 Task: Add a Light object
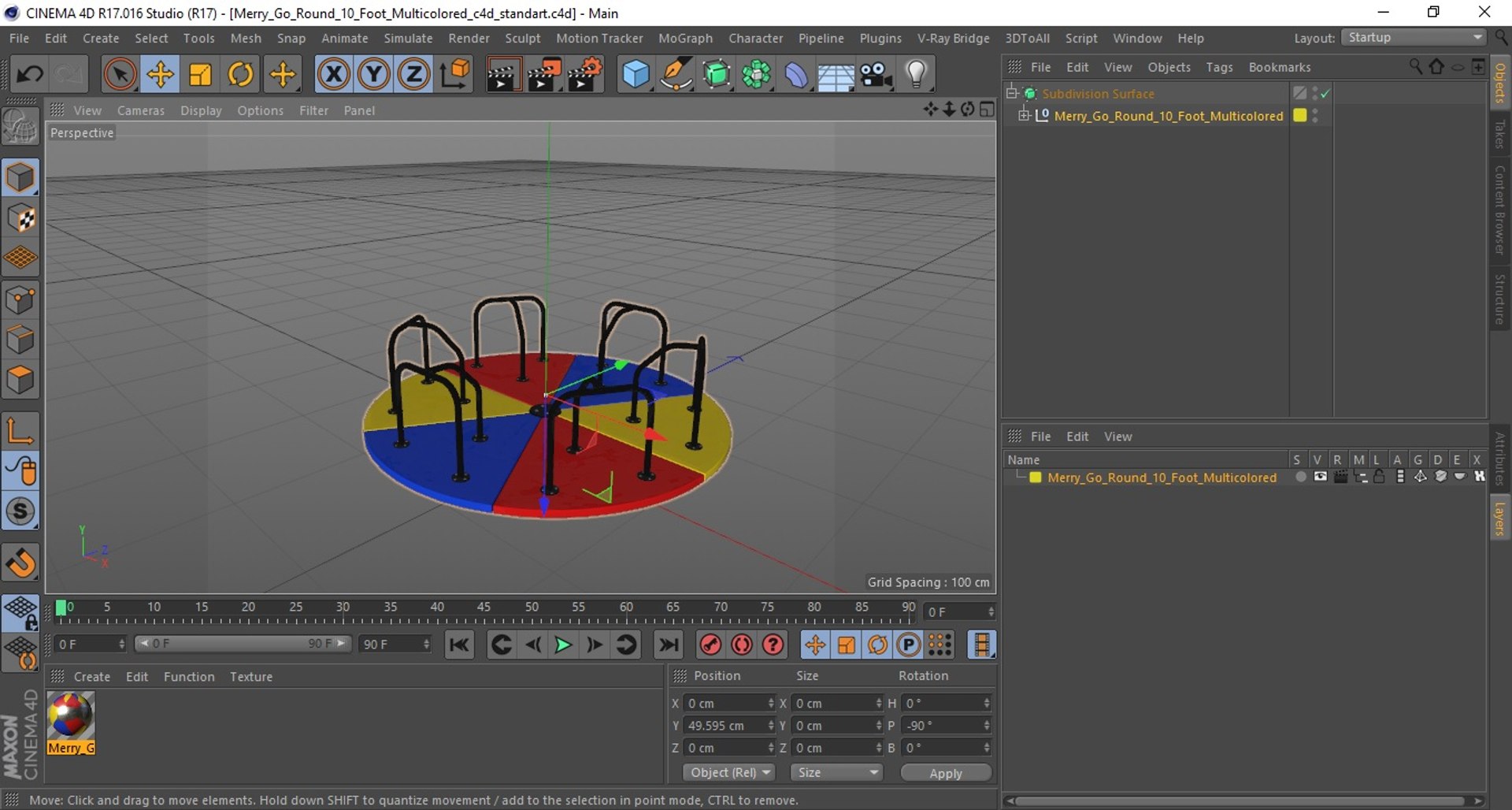[916, 75]
